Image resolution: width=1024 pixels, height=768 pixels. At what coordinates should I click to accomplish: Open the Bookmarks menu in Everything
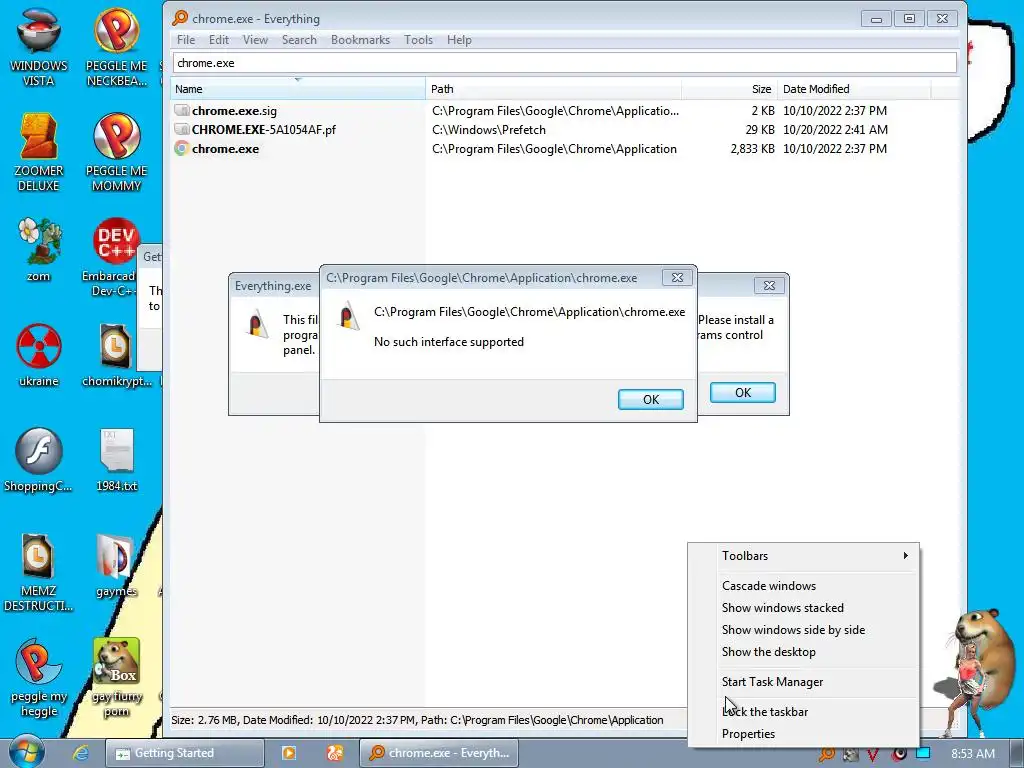[x=360, y=40]
